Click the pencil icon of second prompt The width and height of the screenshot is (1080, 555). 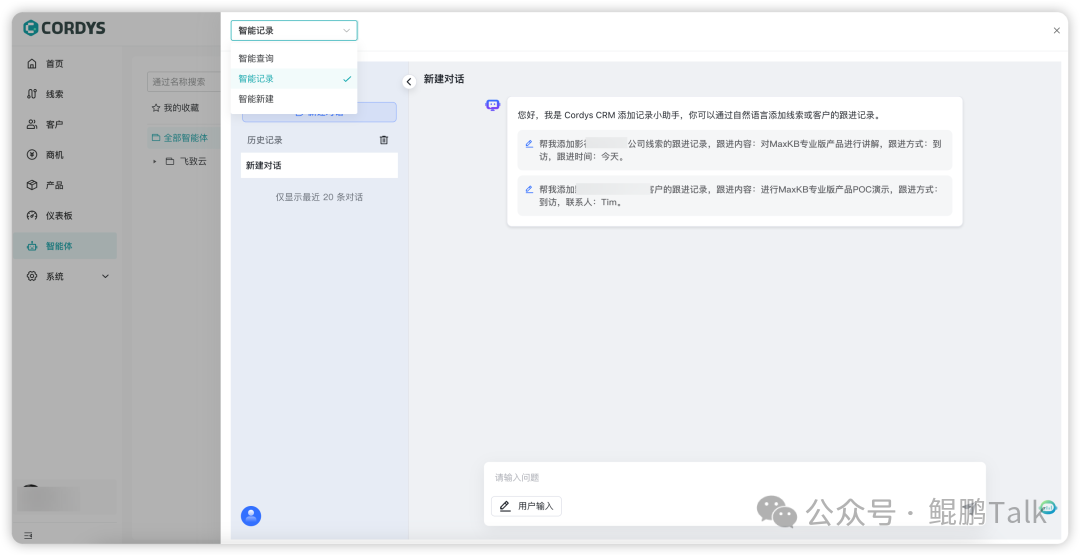click(529, 189)
